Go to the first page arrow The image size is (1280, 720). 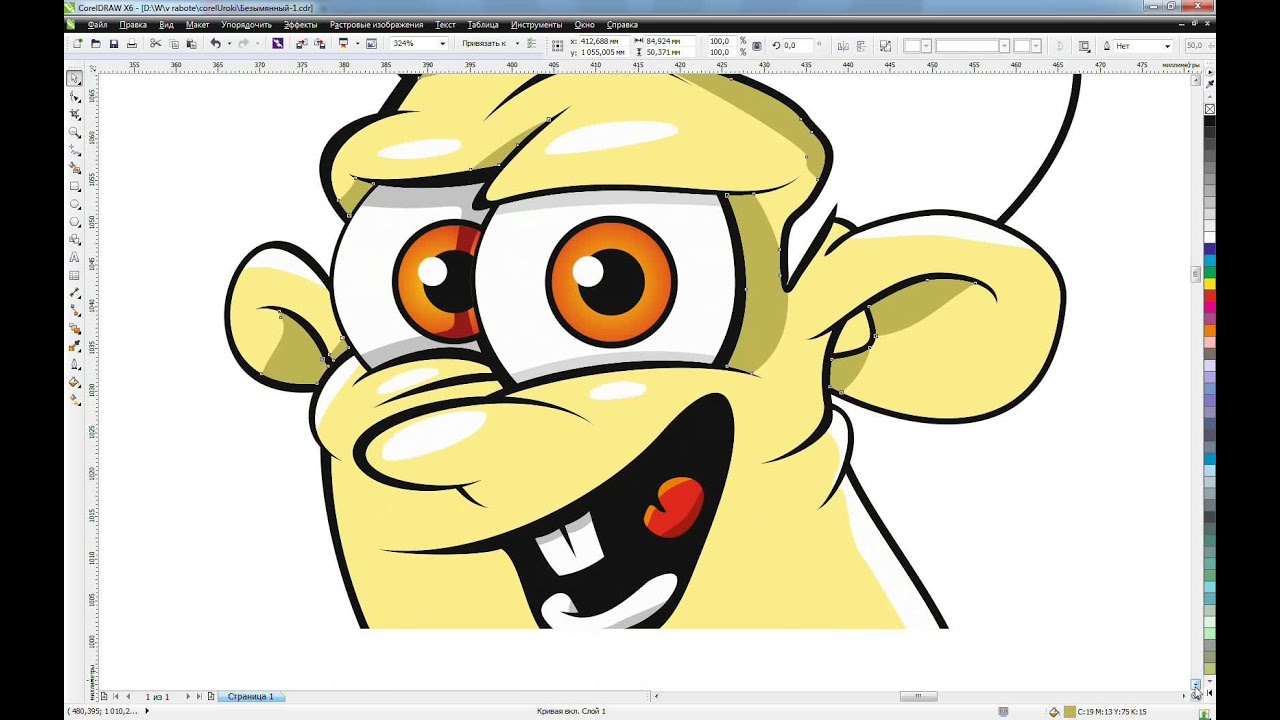(116, 696)
